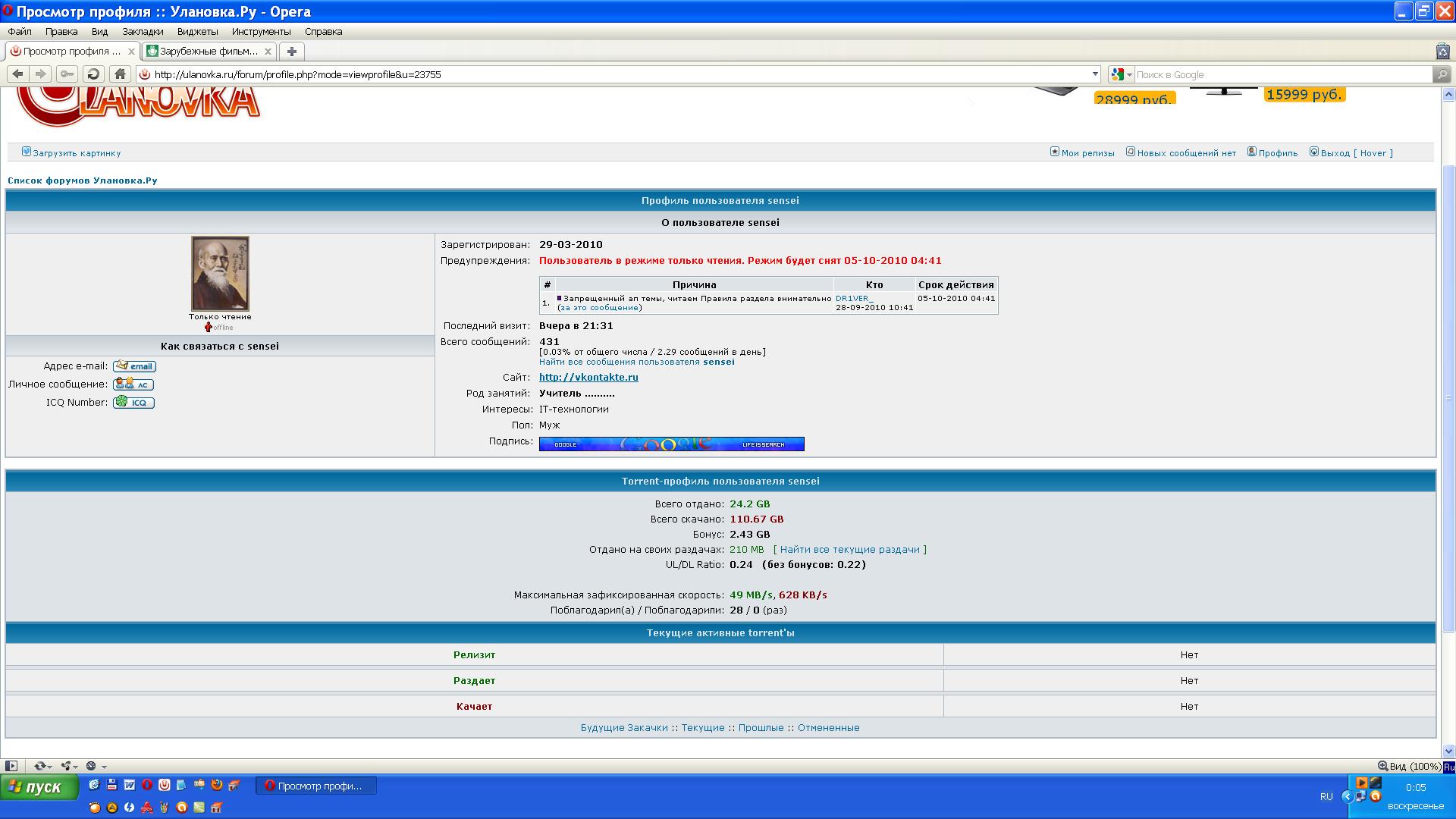Open the Google search engine dropdown
This screenshot has height=819, width=1456.
click(1128, 74)
